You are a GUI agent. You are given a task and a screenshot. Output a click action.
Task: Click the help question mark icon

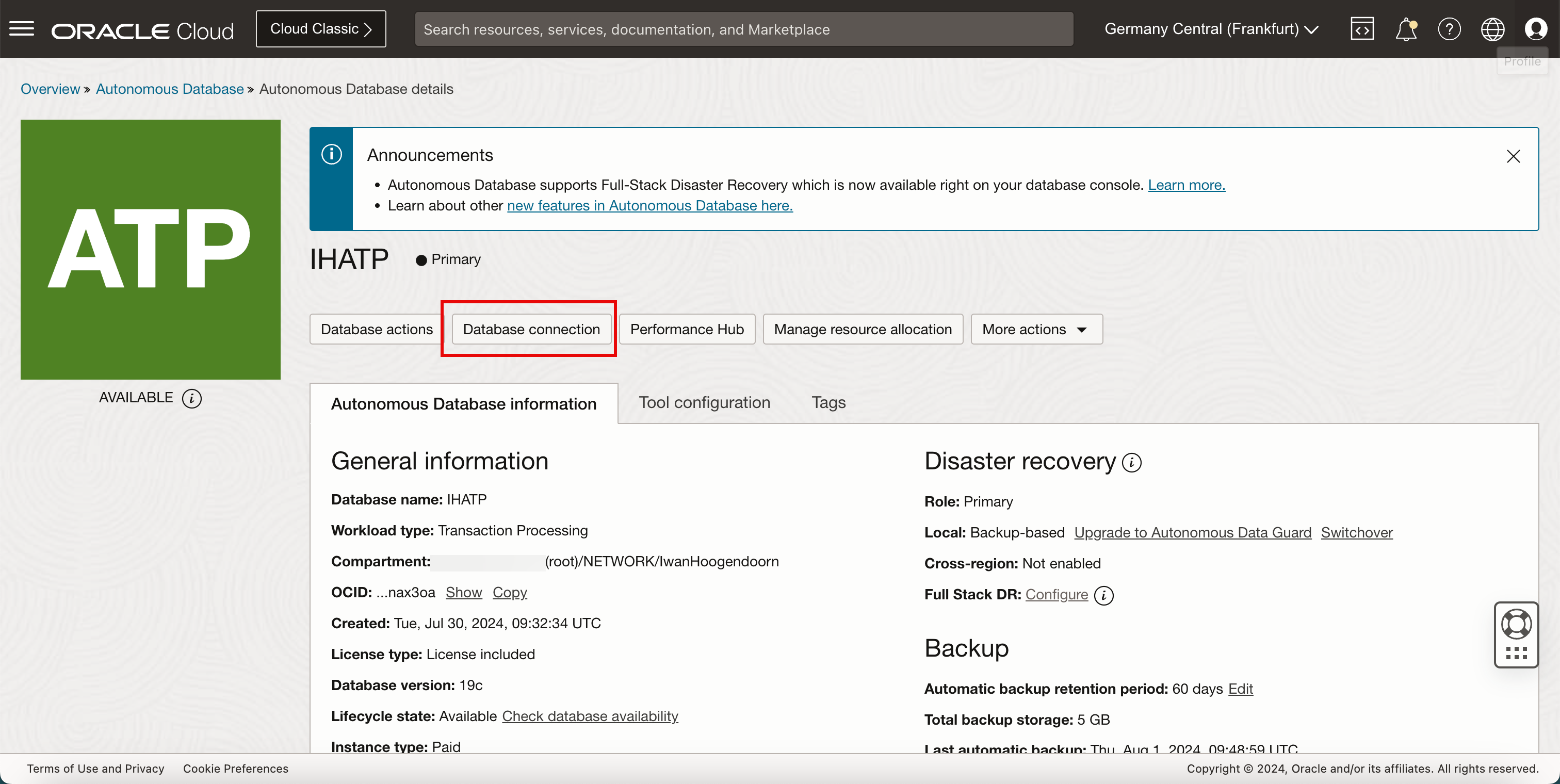1449,29
